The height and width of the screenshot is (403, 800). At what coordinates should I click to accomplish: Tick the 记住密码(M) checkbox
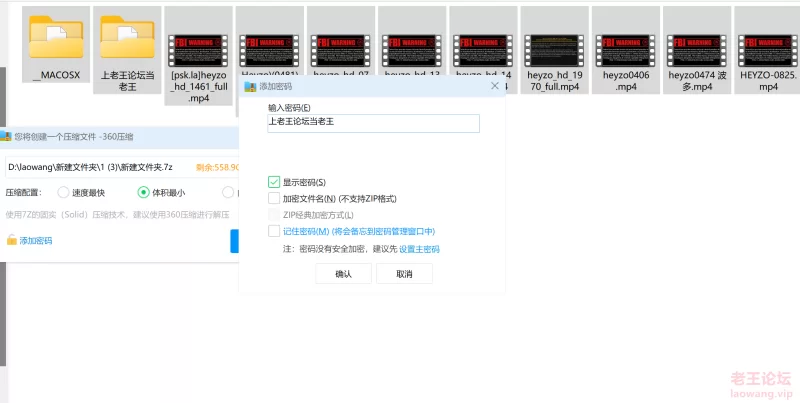point(274,231)
